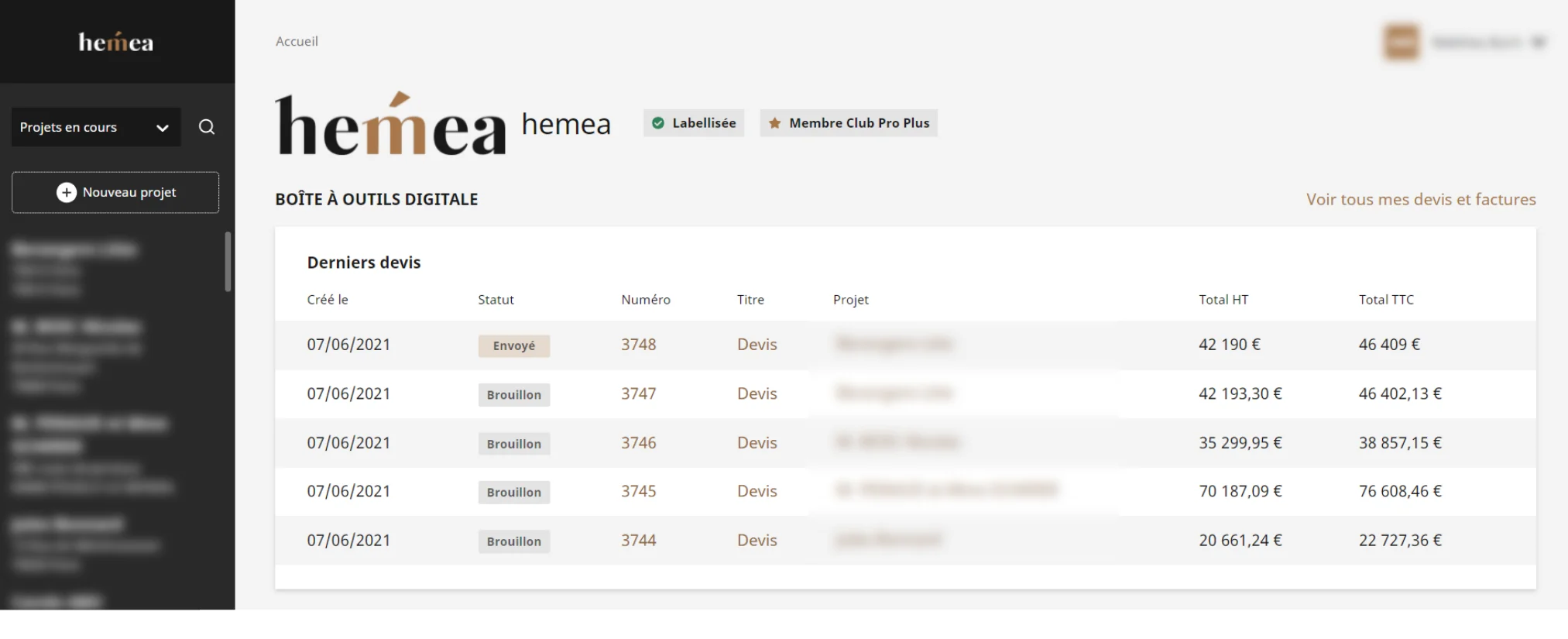Open quote number 3745
Viewport: 1568px width, 639px height.
(638, 491)
